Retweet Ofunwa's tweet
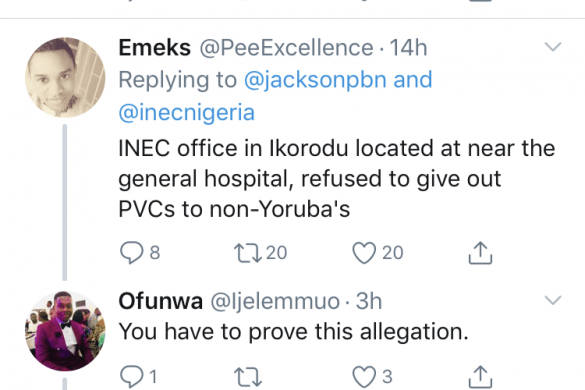The width and height of the screenshot is (585, 390). [247, 377]
